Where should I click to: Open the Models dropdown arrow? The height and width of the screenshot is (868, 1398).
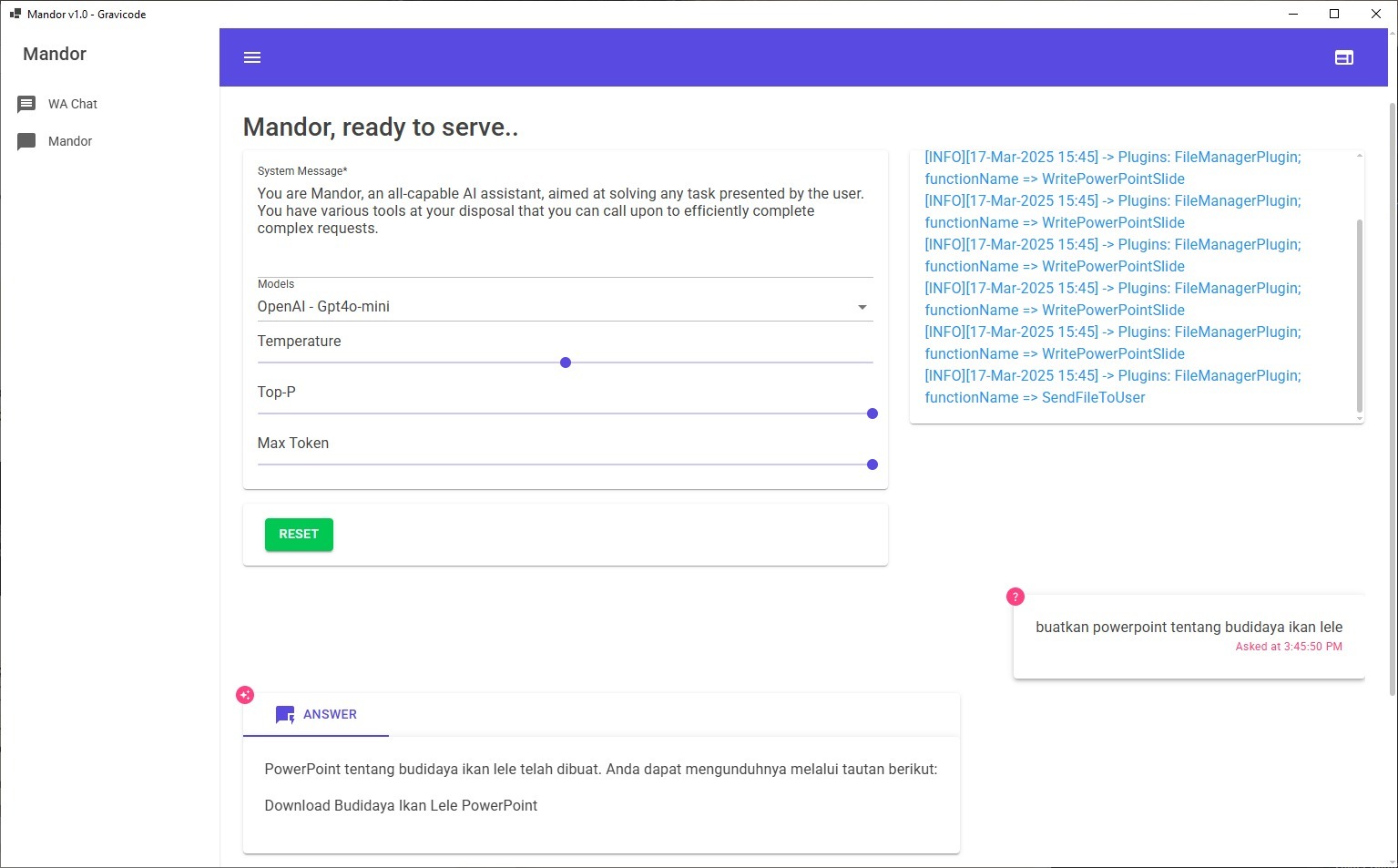tap(862, 307)
